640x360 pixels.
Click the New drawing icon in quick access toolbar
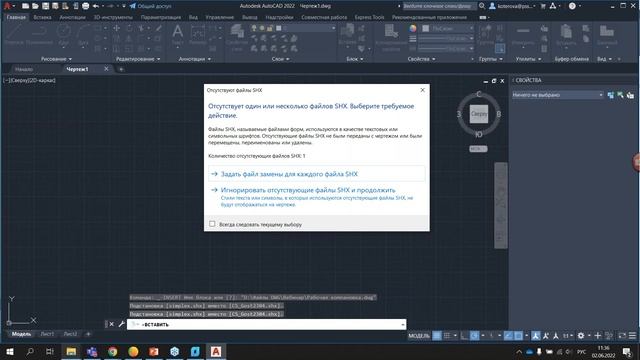[25, 6]
